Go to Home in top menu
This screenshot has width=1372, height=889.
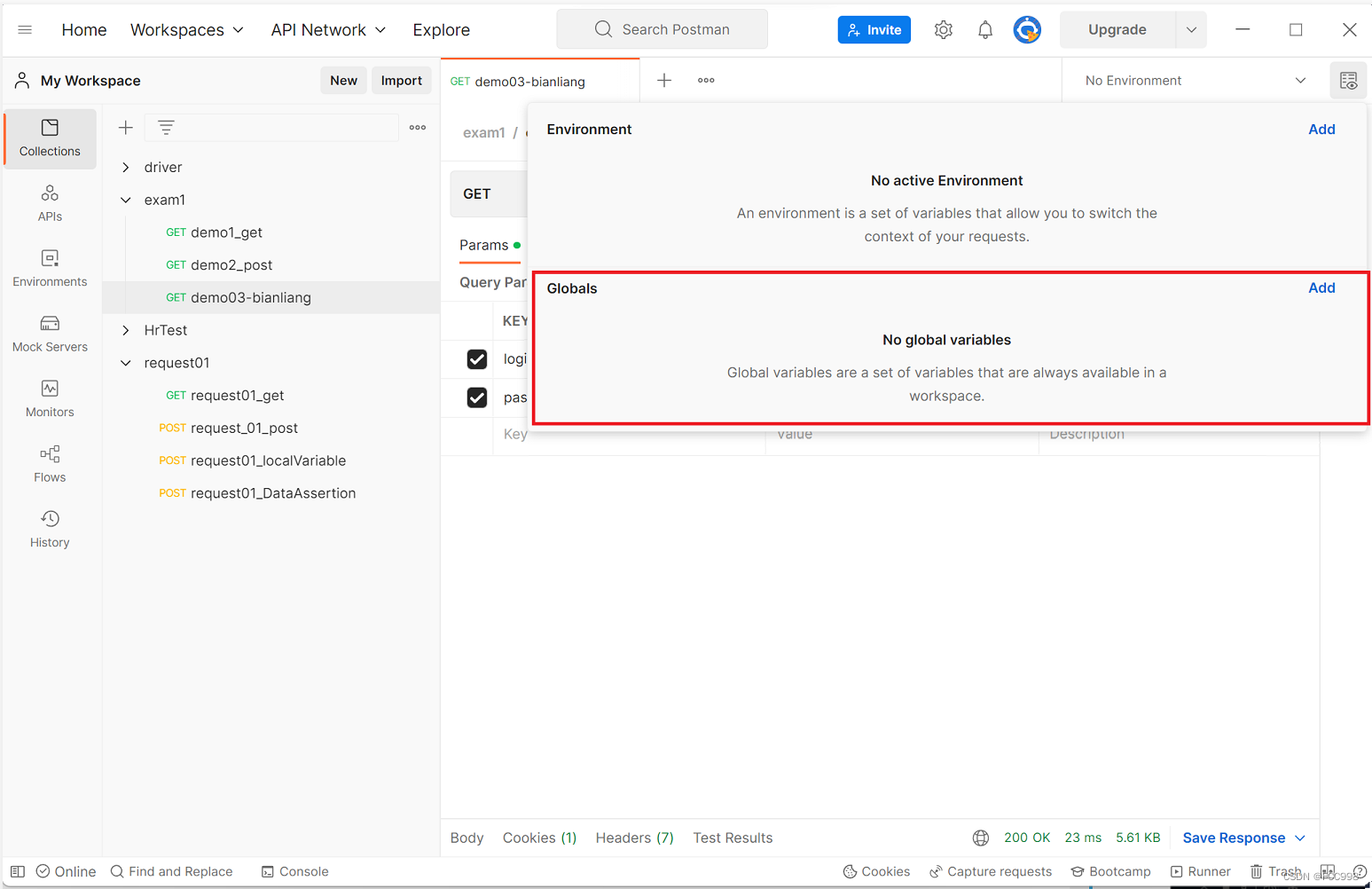pos(84,30)
